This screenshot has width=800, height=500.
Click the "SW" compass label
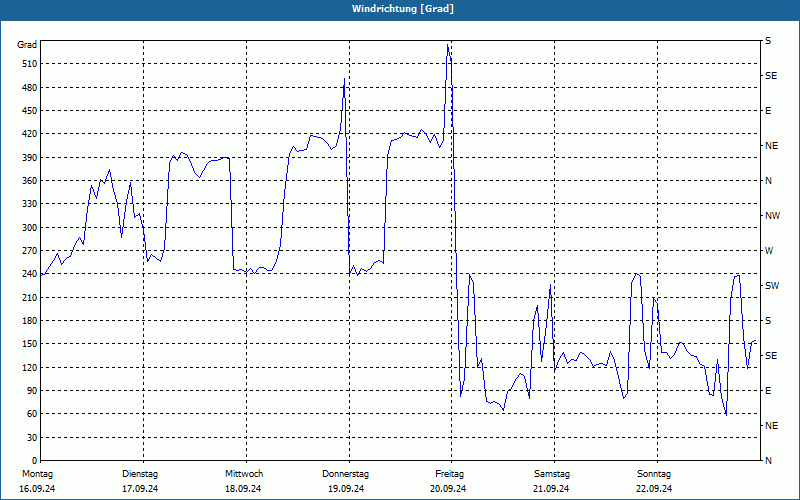click(772, 286)
